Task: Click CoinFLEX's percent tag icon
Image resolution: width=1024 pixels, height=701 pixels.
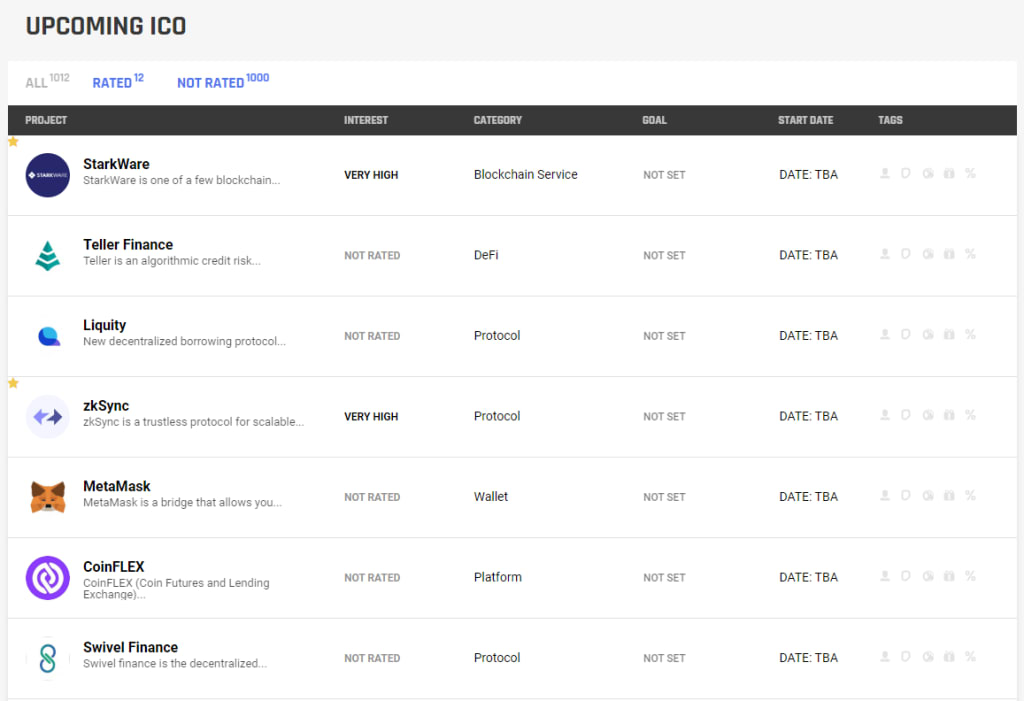Action: click(x=970, y=576)
